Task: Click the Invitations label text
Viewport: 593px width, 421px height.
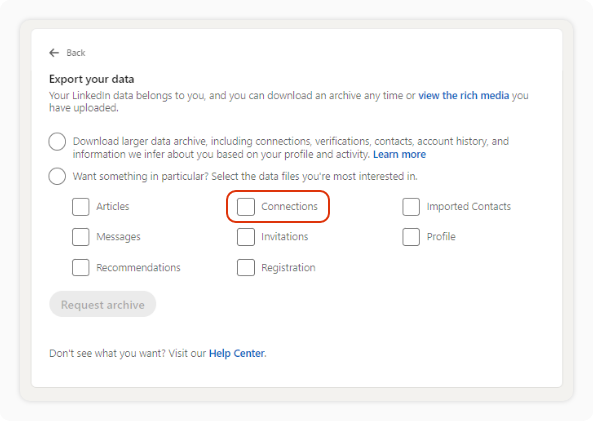Action: pyautogui.click(x=285, y=237)
